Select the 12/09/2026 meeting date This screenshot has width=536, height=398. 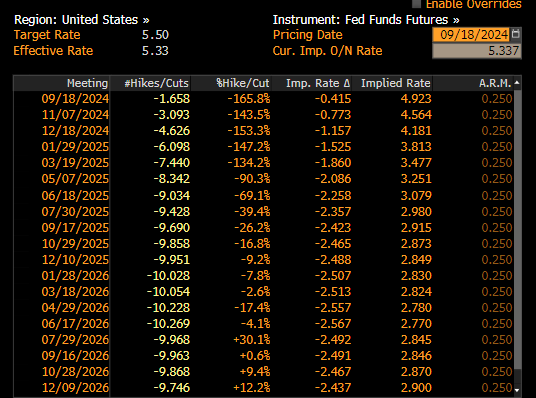[x=75, y=388]
